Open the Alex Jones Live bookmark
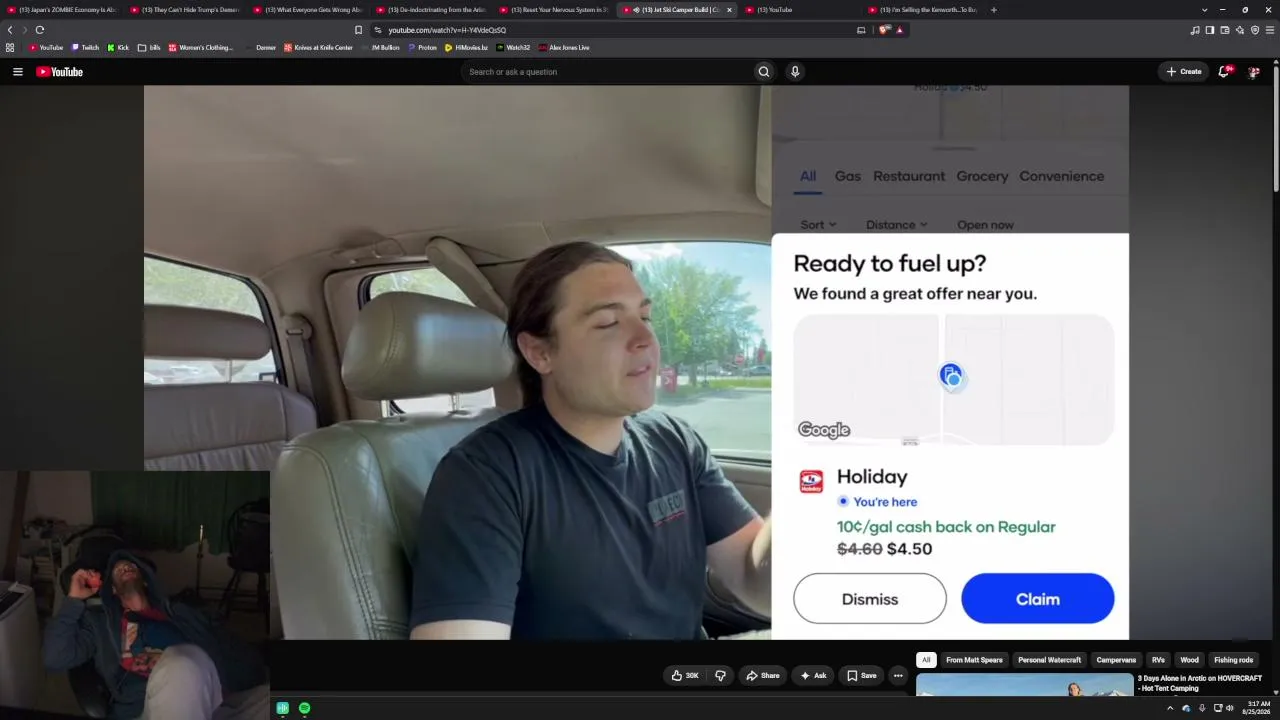The height and width of the screenshot is (720, 1280). click(564, 47)
